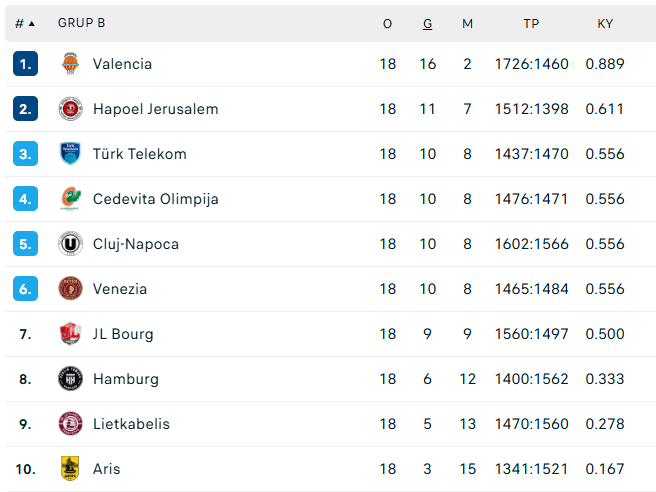Open the Valencia team name link
Viewport: 656px width, 492px height.
coord(122,64)
